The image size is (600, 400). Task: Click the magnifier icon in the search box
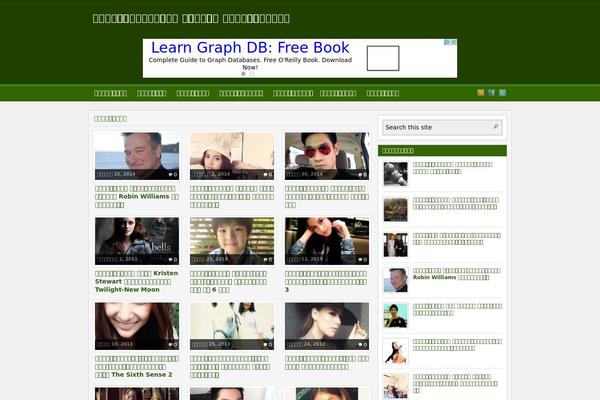[496, 127]
